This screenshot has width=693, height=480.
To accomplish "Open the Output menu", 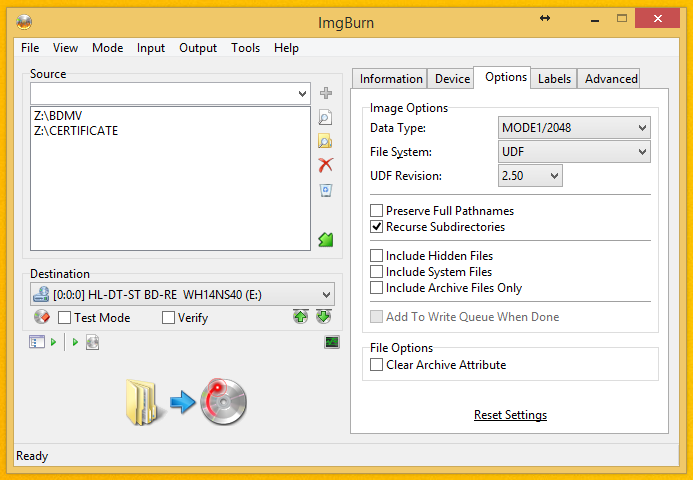I will coord(198,48).
